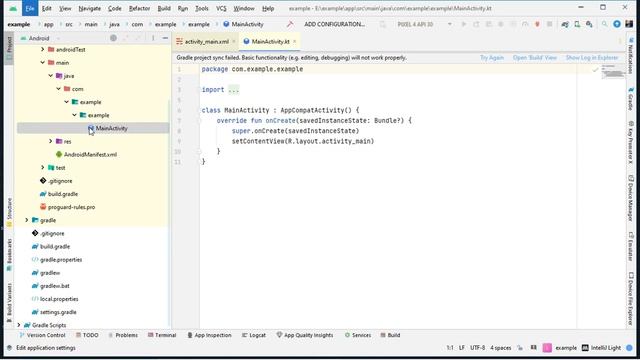Click the blue update arrow icon
640x360 pixels.
[x=617, y=24]
